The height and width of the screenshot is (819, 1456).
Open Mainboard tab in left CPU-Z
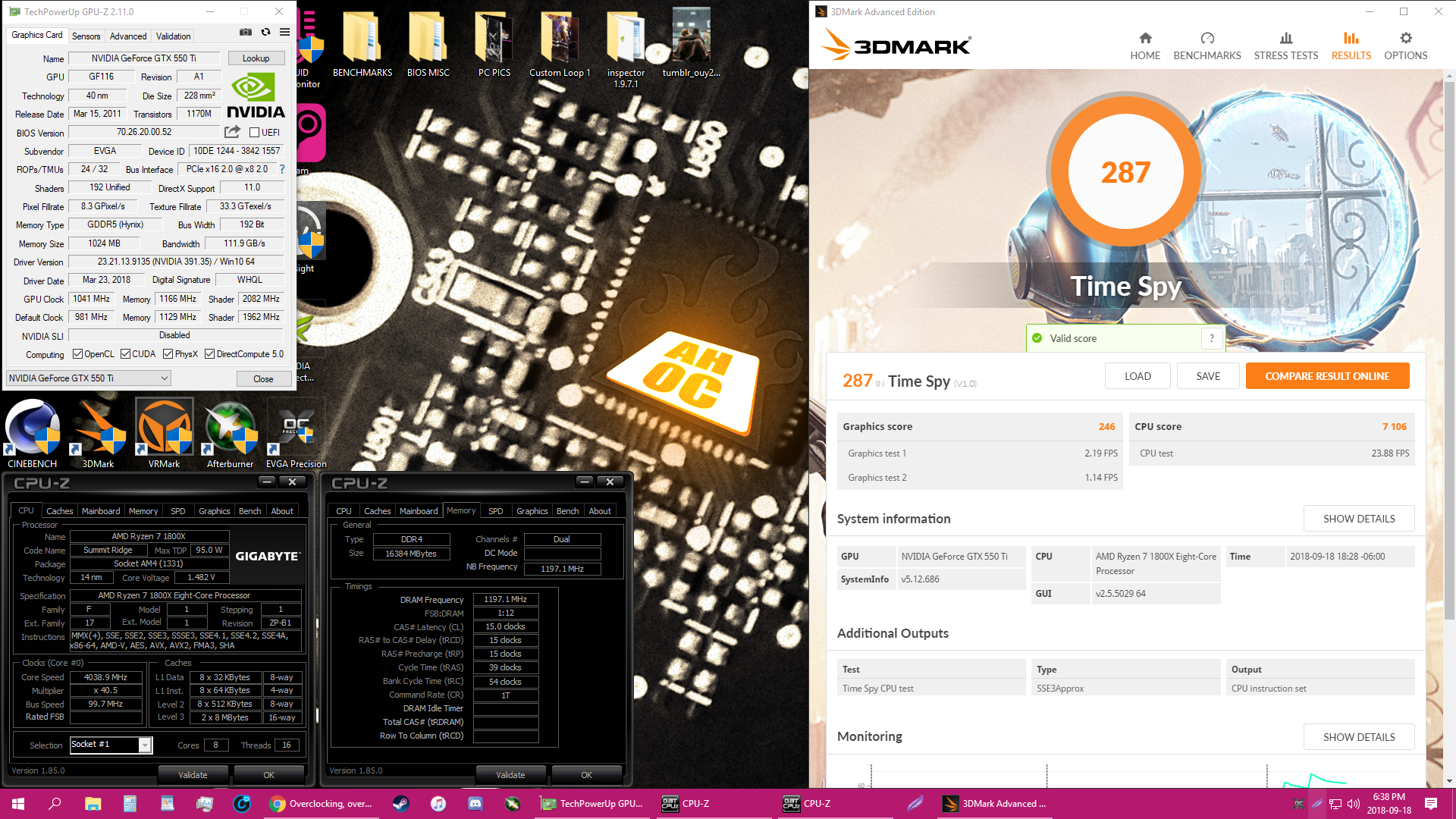click(101, 511)
